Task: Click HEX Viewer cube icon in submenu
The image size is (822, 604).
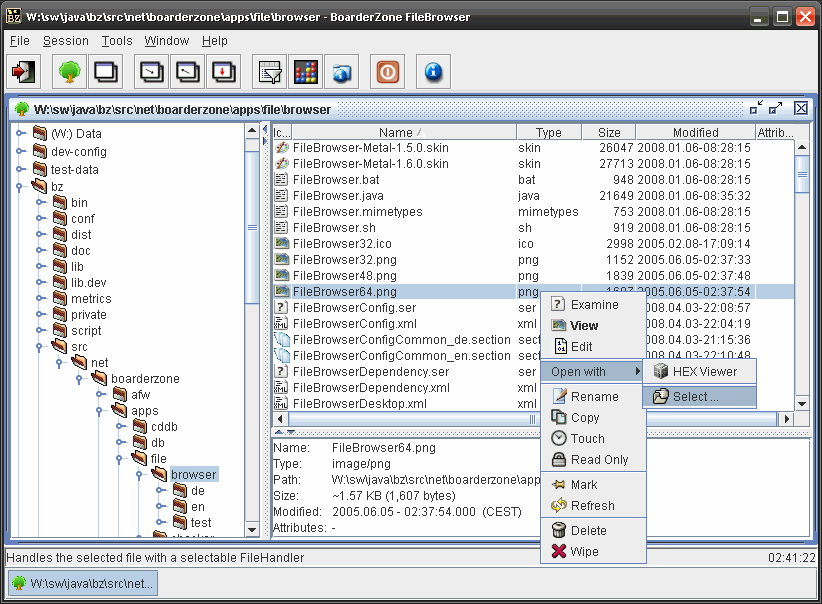Action: pos(661,371)
